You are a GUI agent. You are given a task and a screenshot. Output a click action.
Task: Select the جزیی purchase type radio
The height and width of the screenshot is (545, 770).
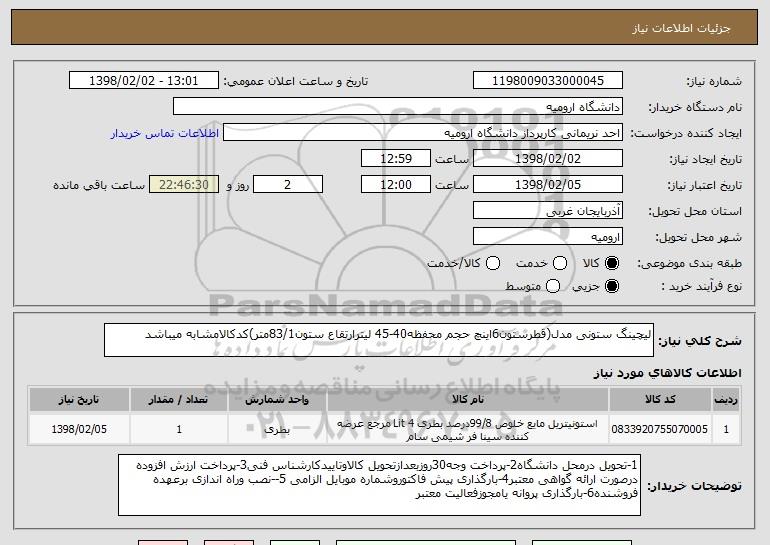tap(612, 286)
